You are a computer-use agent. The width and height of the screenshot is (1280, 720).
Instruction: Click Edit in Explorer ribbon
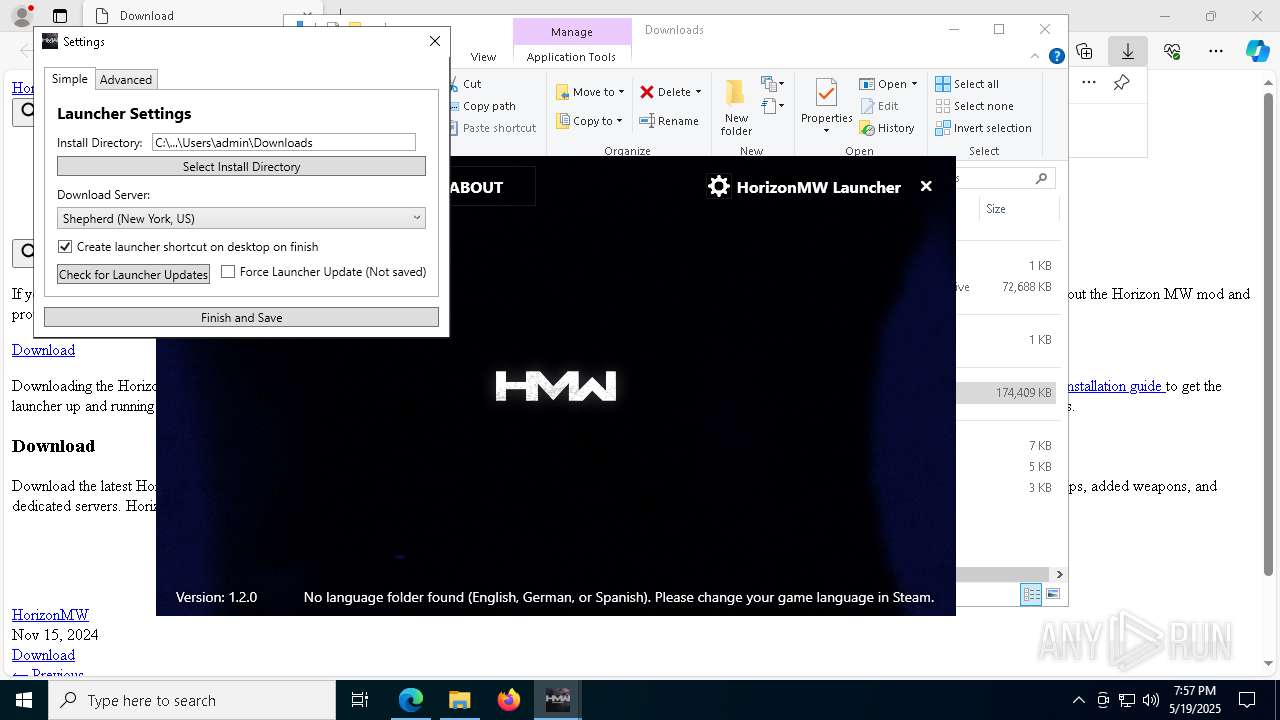click(879, 106)
